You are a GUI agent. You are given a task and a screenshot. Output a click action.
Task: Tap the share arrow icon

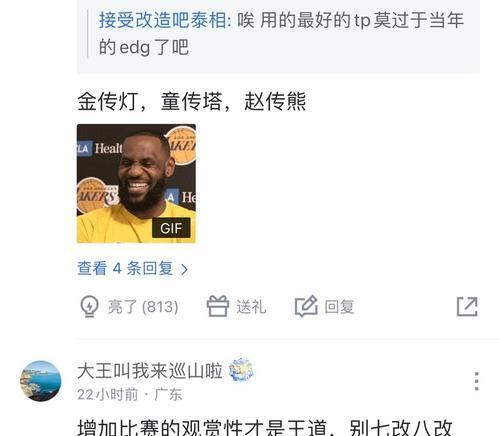pos(467,306)
